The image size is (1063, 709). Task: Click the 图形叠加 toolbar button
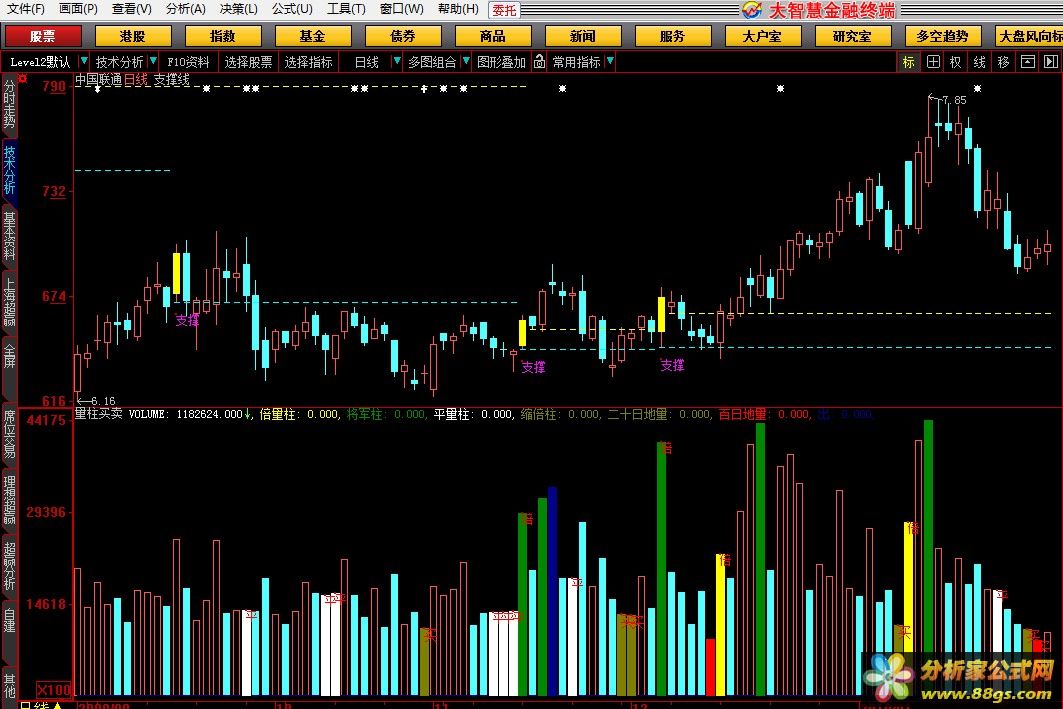point(501,62)
